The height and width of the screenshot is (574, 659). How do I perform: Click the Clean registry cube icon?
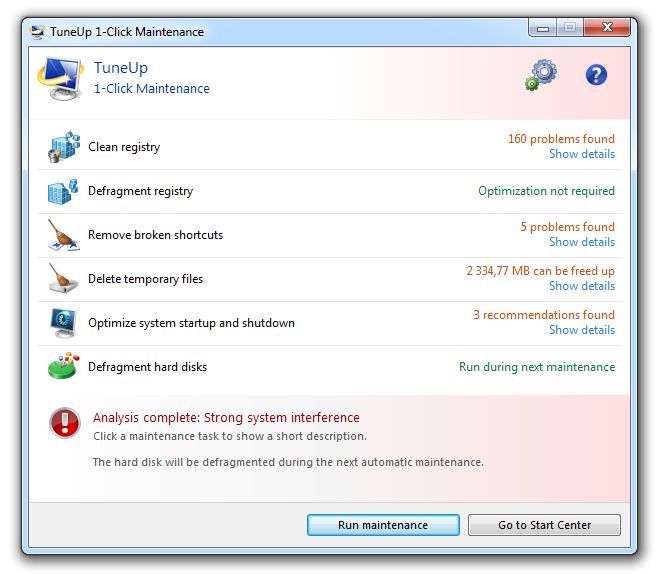click(63, 147)
